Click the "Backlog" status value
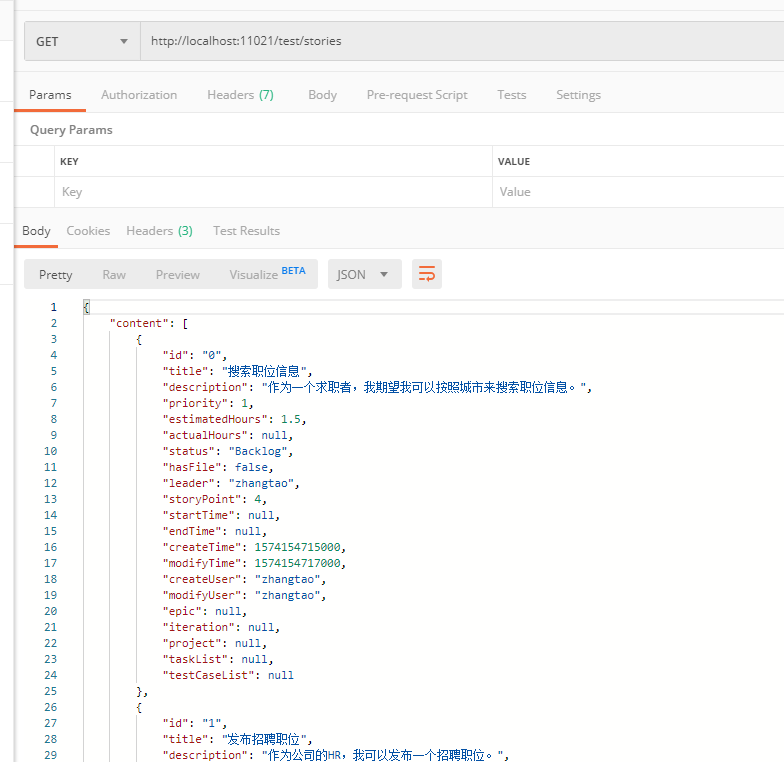This screenshot has width=784, height=762. click(258, 452)
